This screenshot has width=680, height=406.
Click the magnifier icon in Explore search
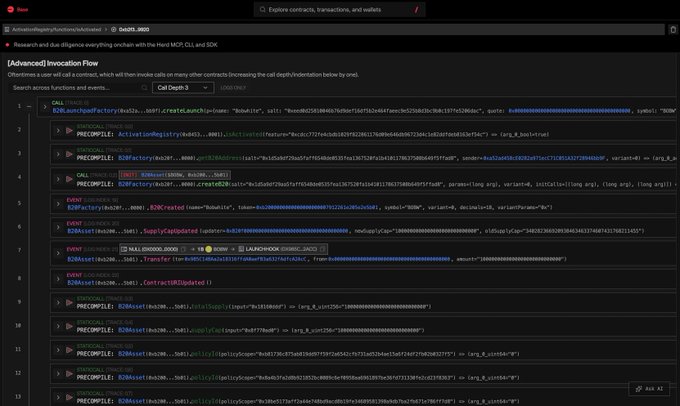(262, 10)
